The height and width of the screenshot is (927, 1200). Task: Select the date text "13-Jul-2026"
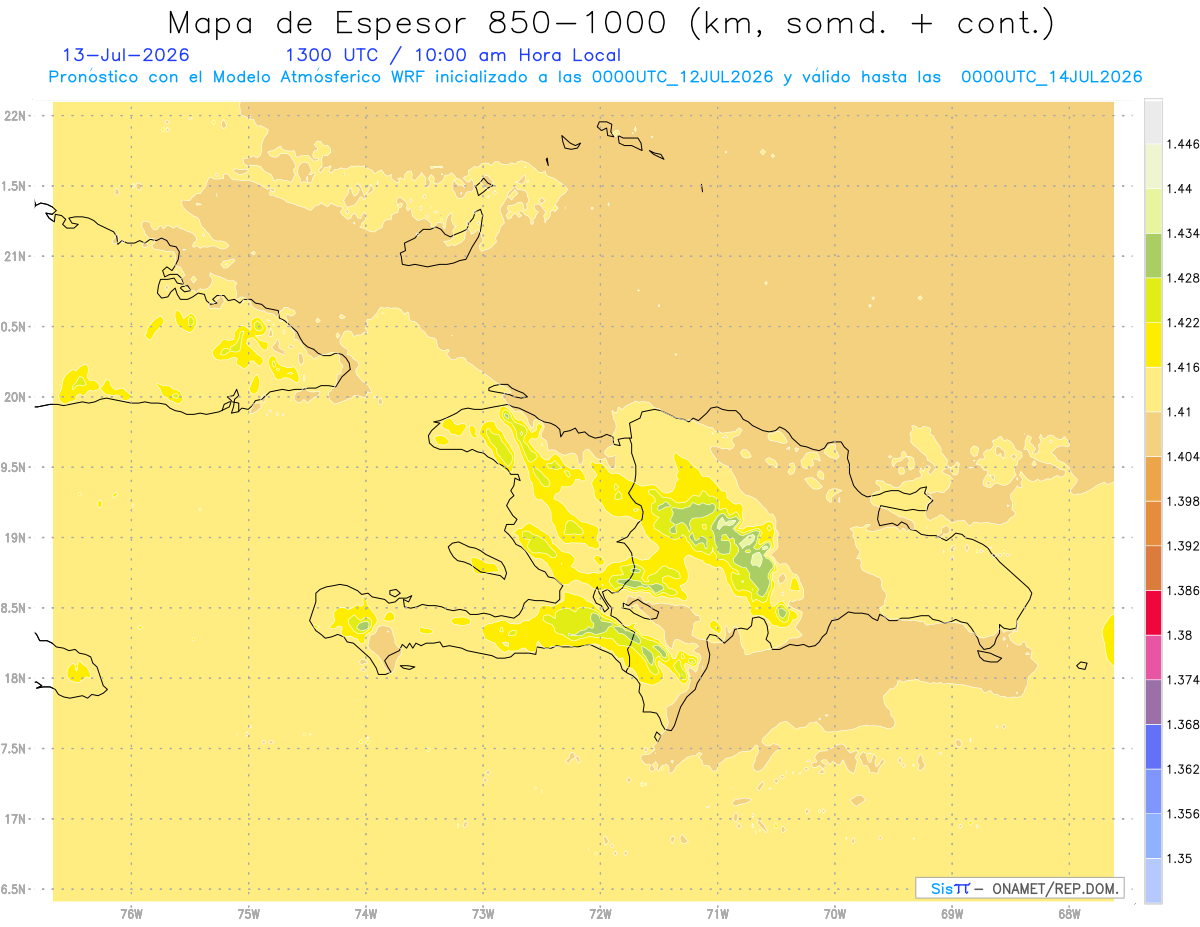pos(126,55)
